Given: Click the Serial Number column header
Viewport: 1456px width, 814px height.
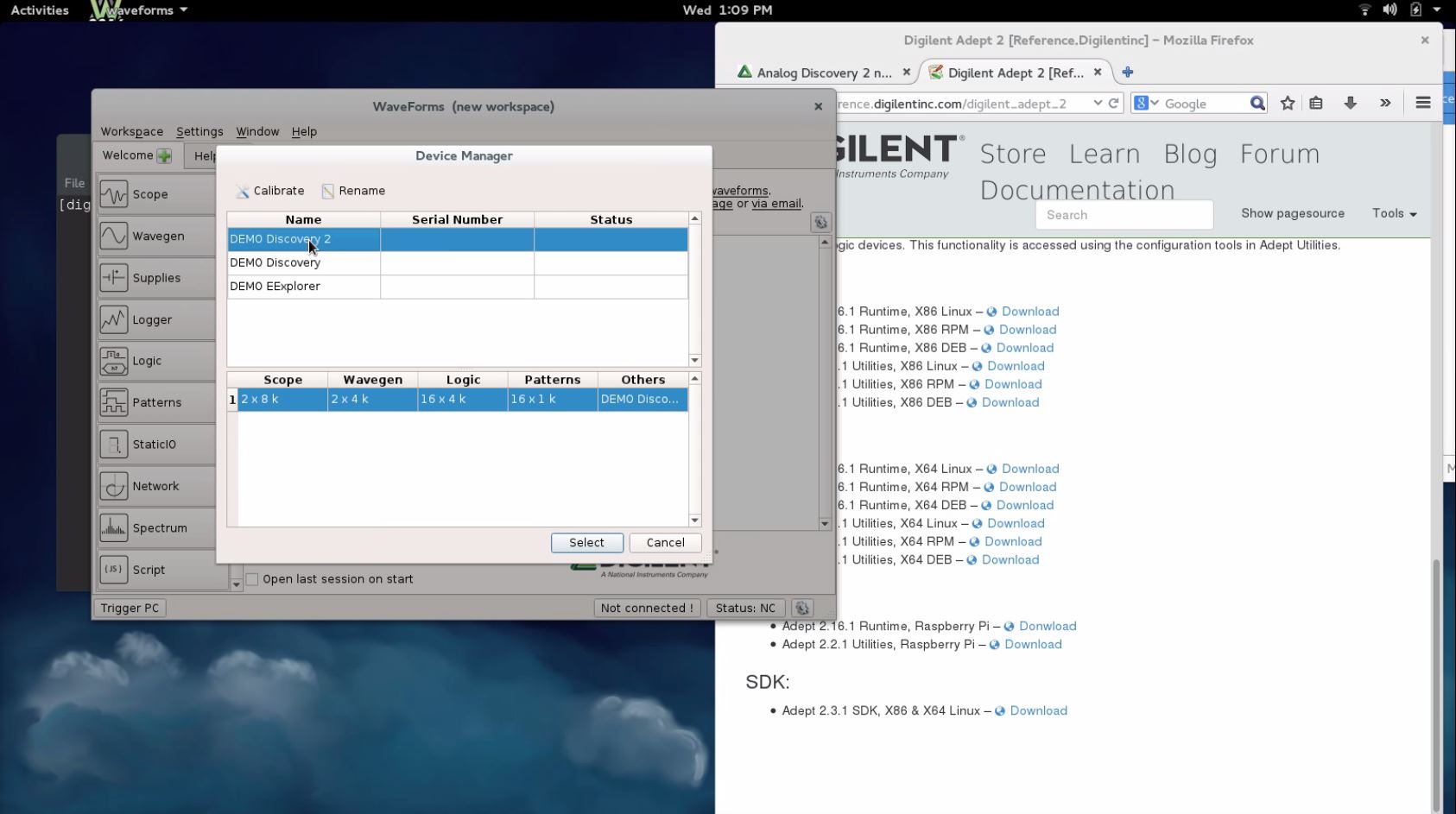Looking at the screenshot, I should (457, 219).
